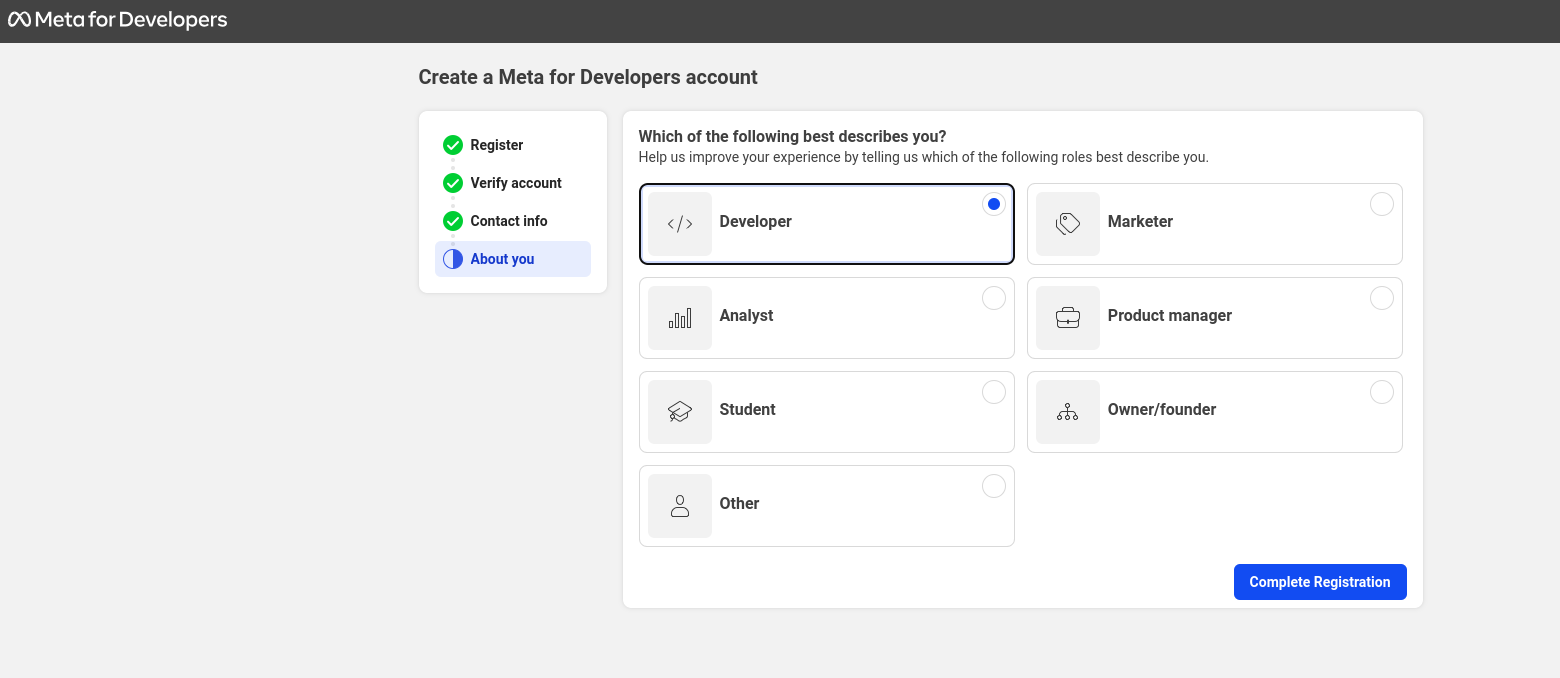
Task: Click the Analyst role label
Action: point(747,316)
